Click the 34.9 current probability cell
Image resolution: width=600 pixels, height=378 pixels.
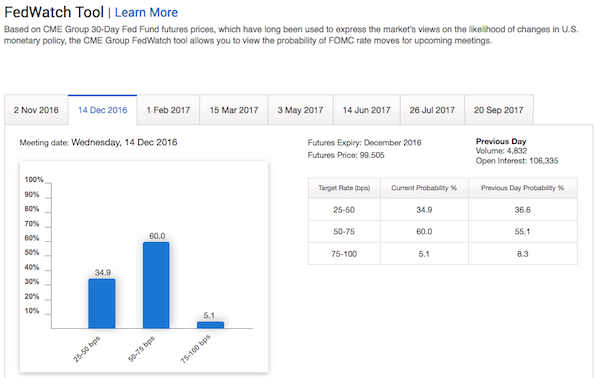424,210
